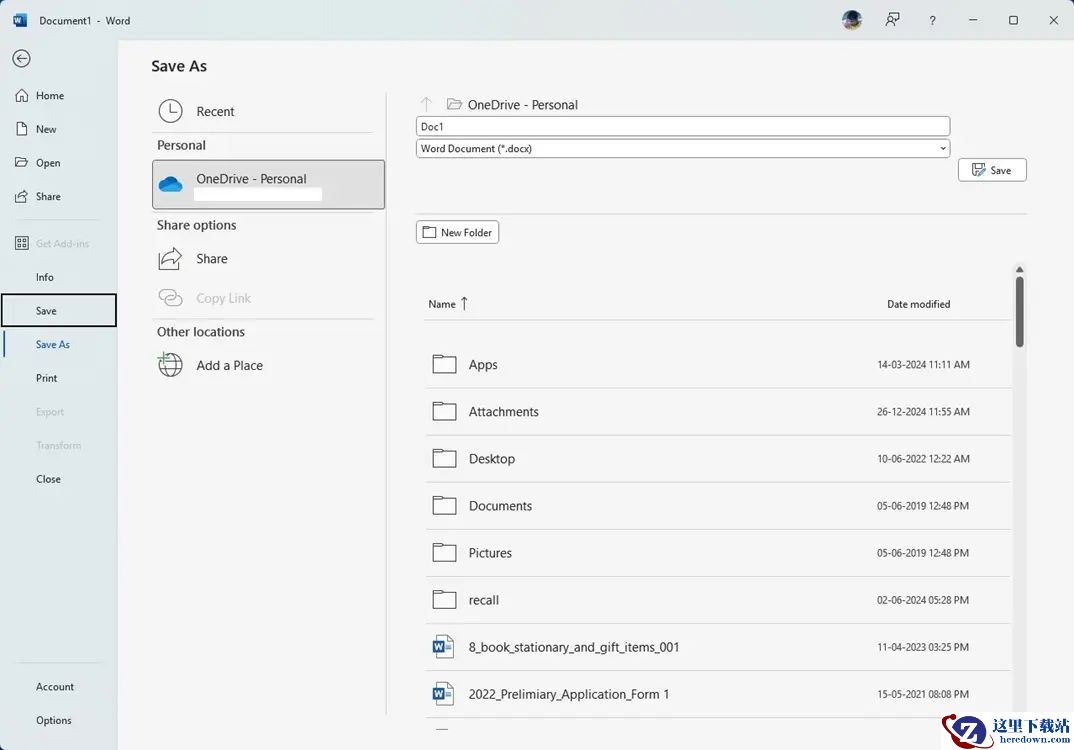Screen dimensions: 1074x750
Task: Open Account settings
Action: pyautogui.click(x=55, y=687)
